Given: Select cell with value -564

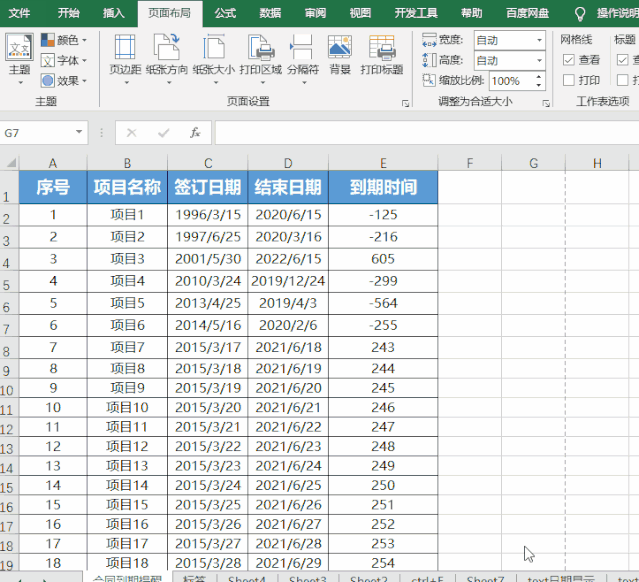Looking at the screenshot, I should coord(383,303).
